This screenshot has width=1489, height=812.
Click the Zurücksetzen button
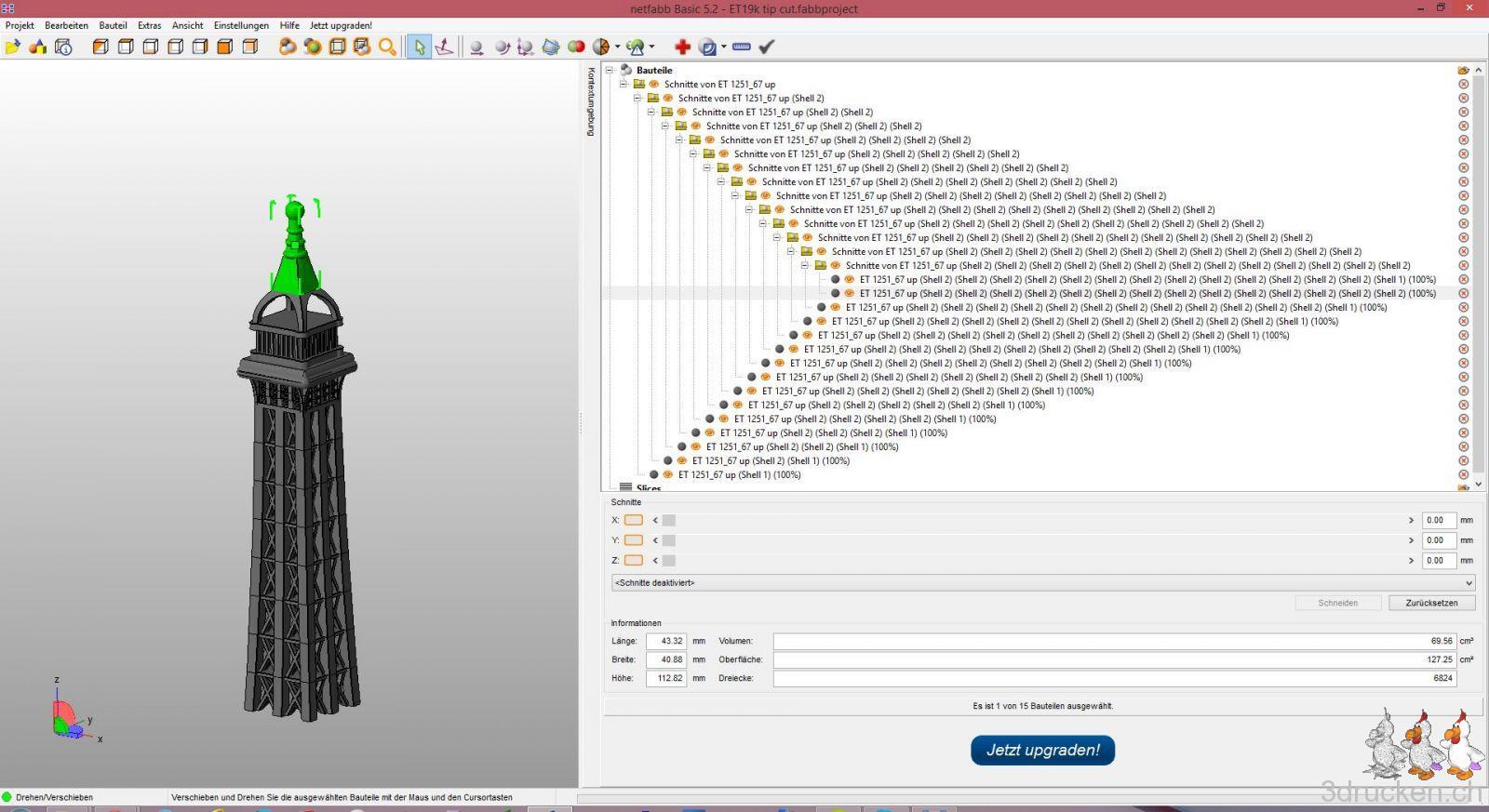(x=1432, y=603)
